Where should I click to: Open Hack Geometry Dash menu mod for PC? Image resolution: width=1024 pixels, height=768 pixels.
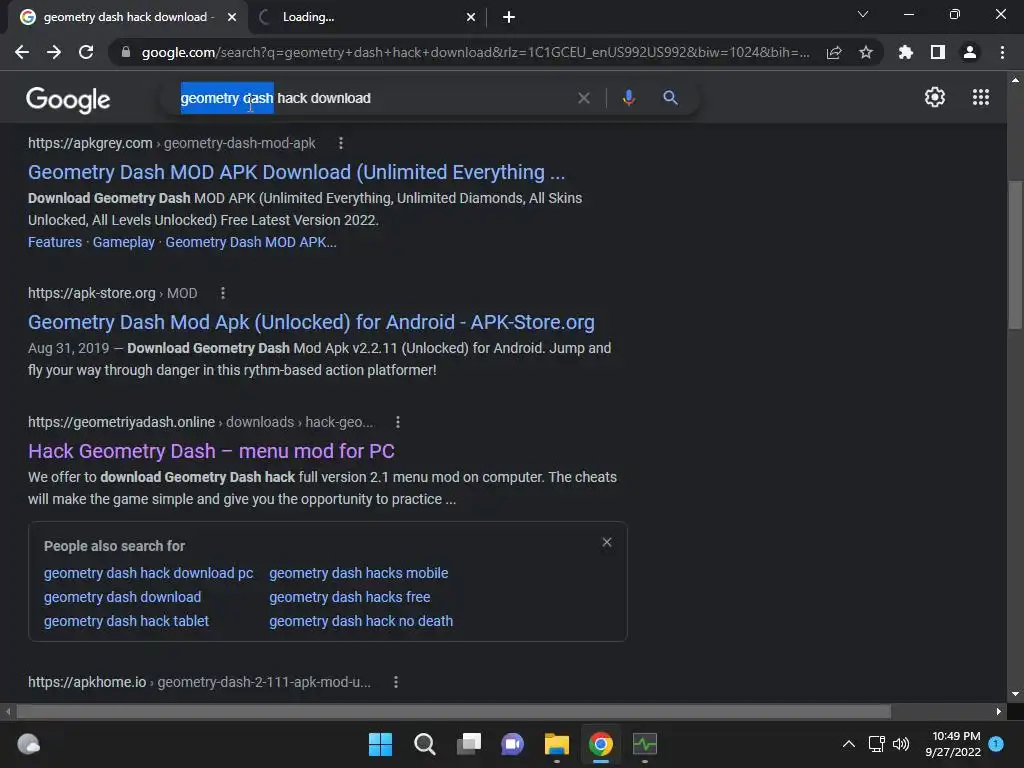pos(211,451)
